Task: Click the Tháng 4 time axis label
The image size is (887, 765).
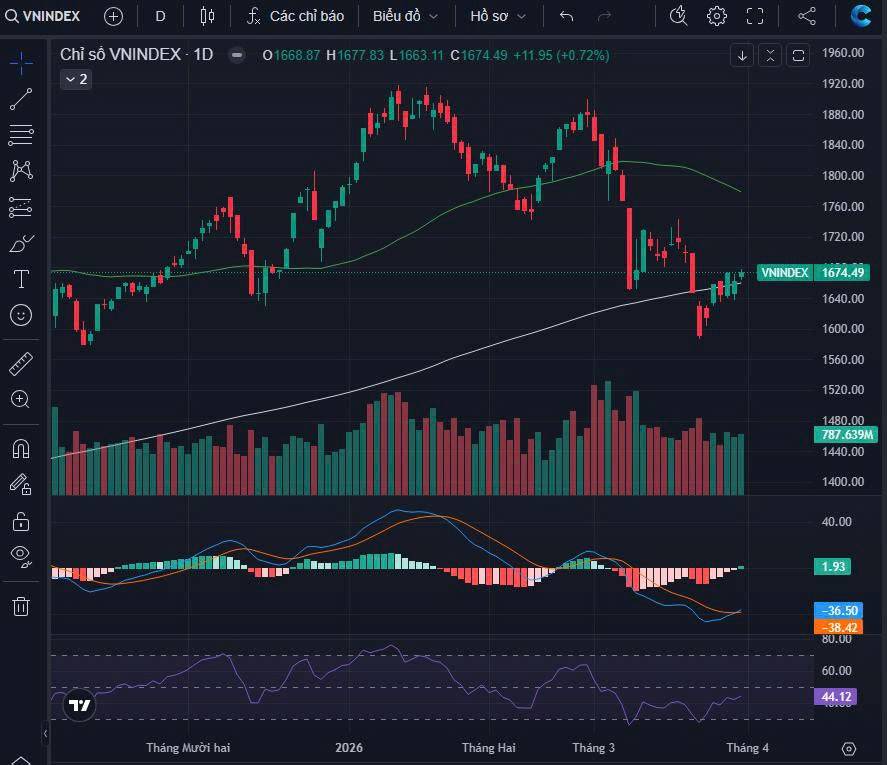Action: point(748,747)
